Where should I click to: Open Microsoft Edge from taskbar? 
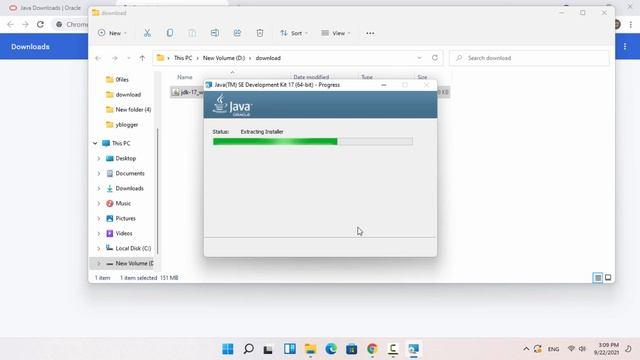click(x=331, y=349)
